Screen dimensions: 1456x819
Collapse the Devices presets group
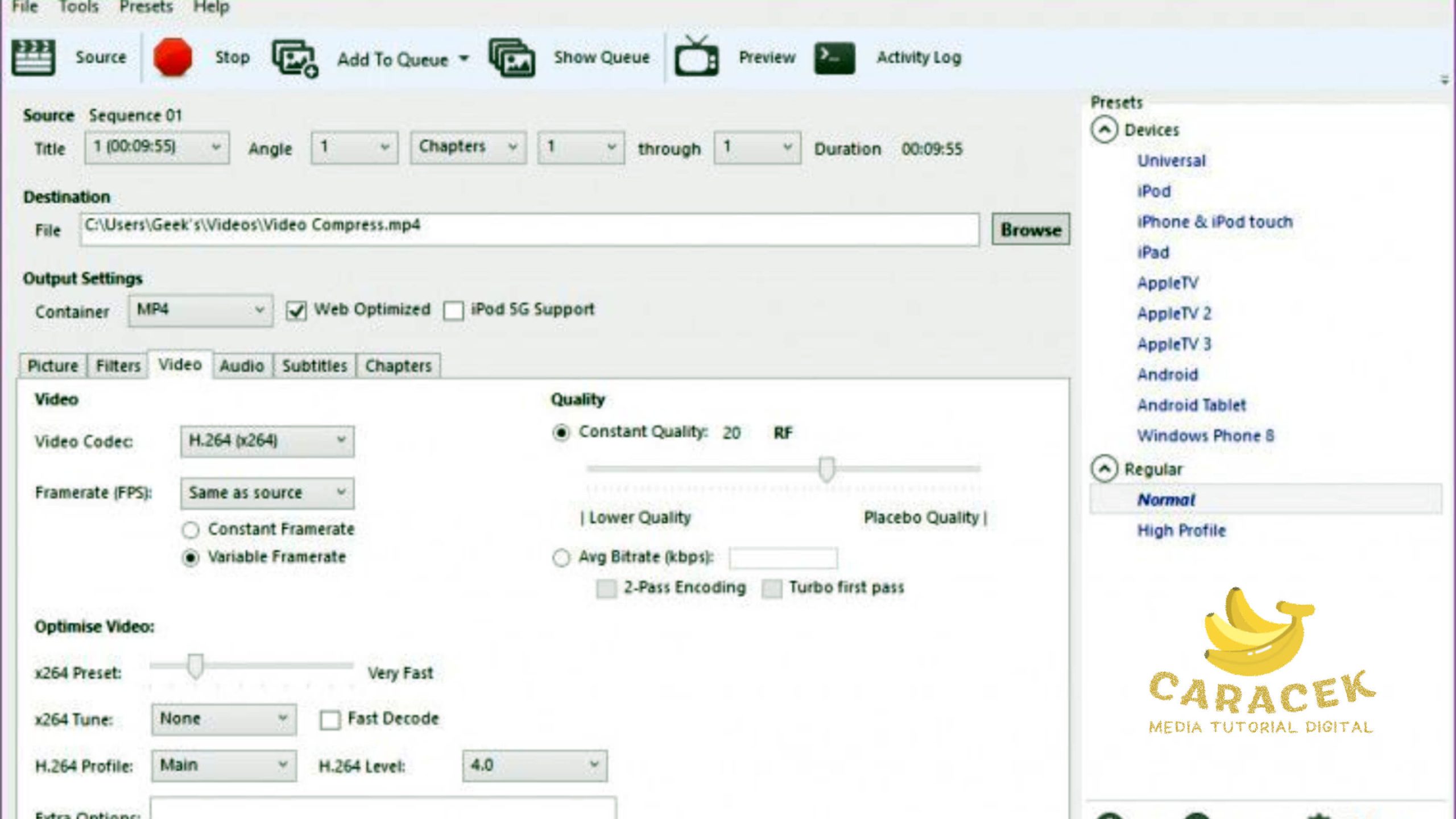point(1104,130)
